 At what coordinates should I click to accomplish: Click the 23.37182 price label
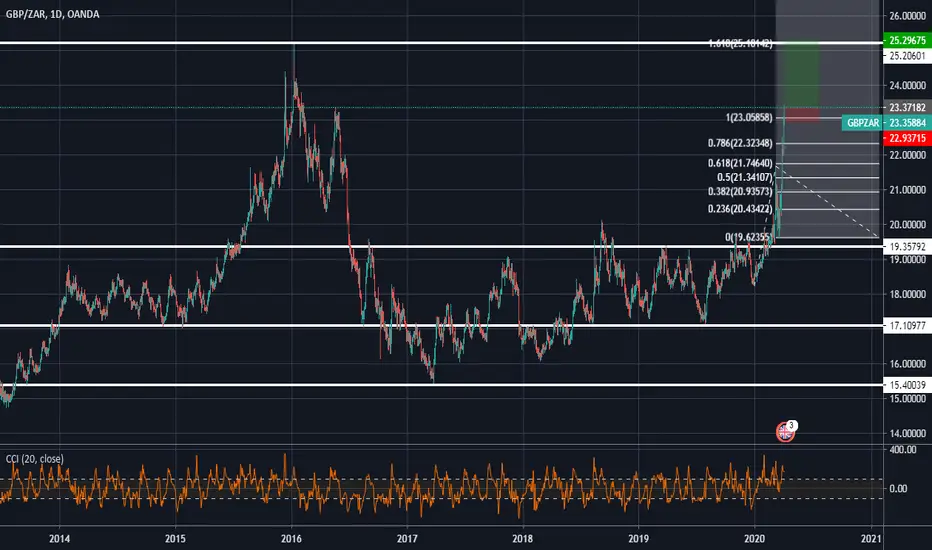907,108
